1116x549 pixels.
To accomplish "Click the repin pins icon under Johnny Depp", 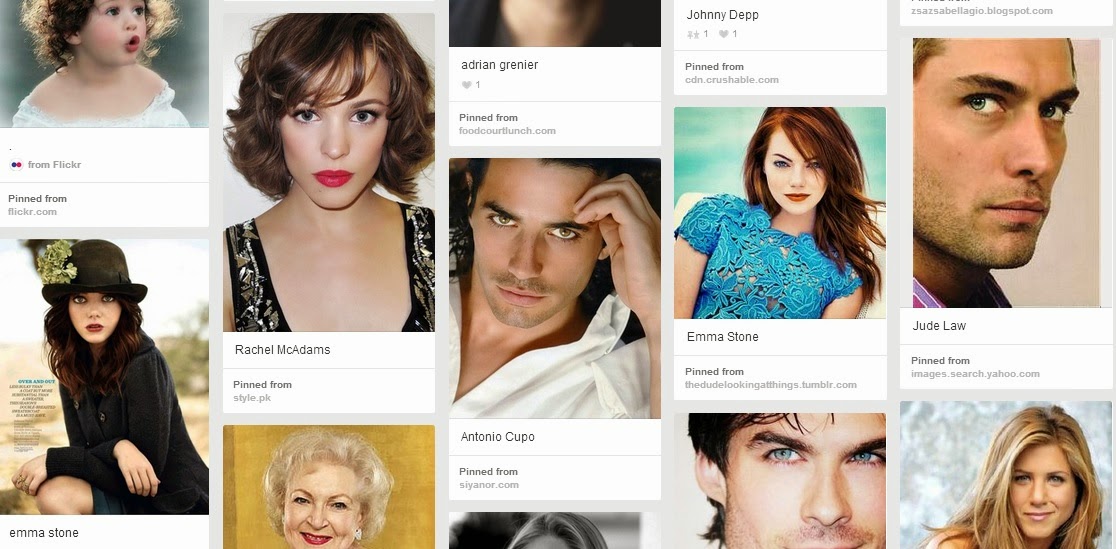I will tap(693, 34).
